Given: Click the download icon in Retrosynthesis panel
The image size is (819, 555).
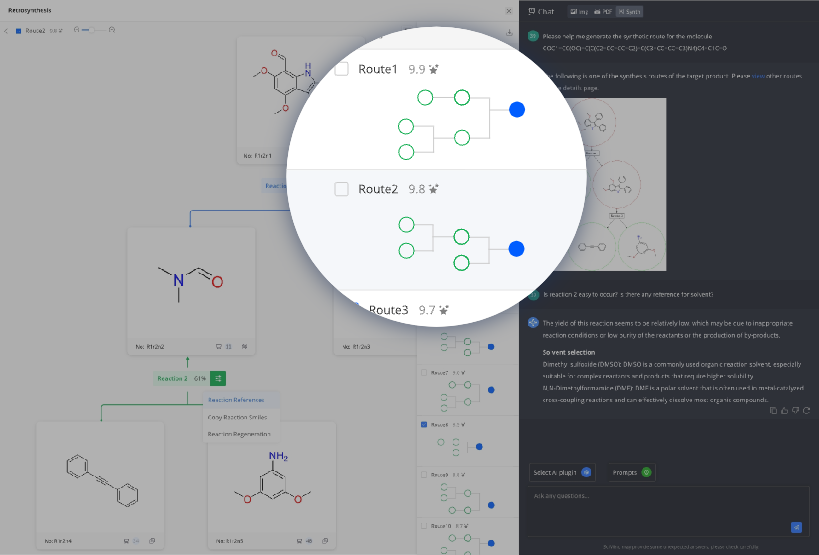Looking at the screenshot, I should coord(510,31).
